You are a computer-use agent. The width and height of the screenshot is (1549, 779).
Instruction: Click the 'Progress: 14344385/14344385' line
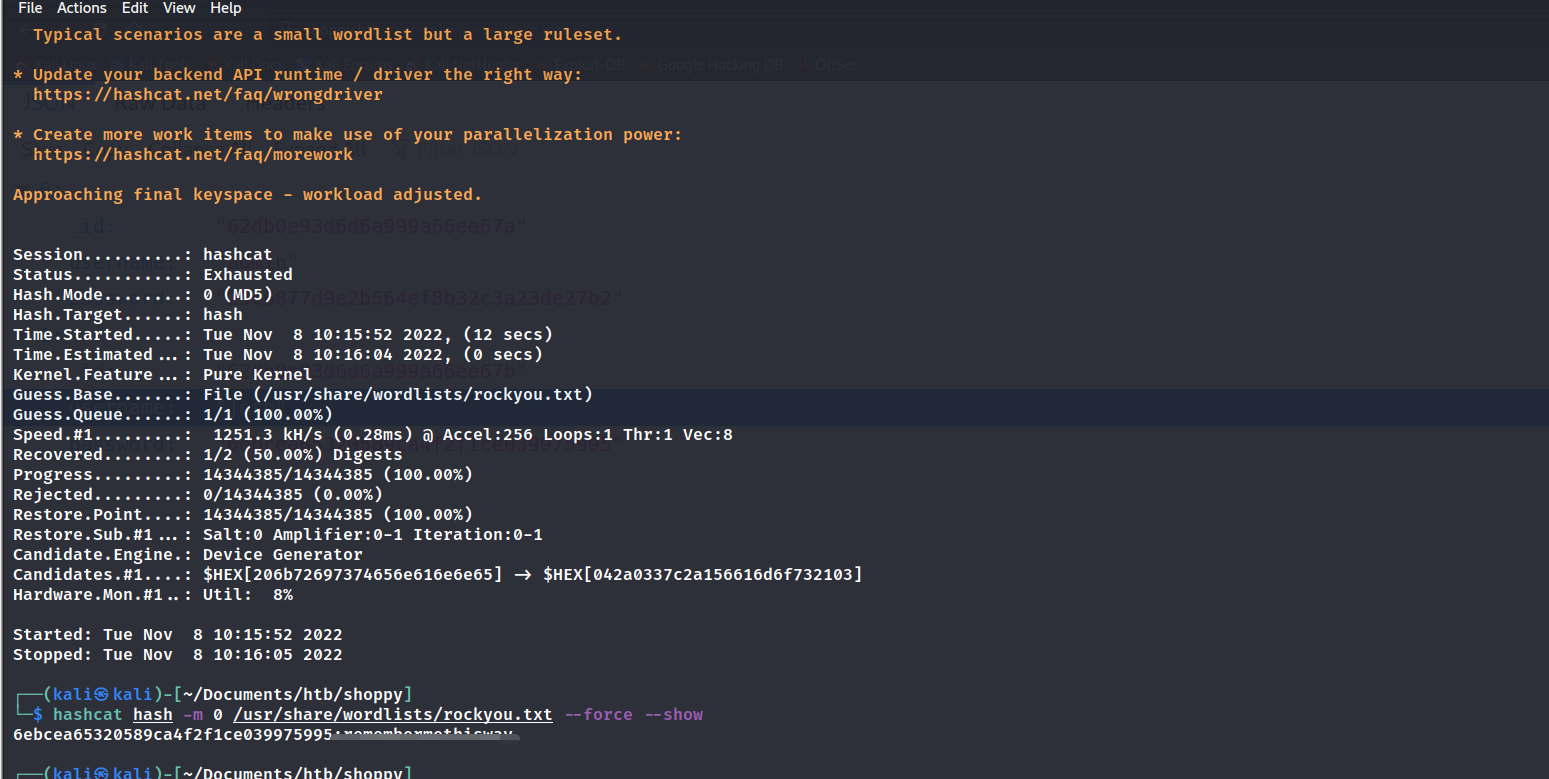(x=243, y=475)
